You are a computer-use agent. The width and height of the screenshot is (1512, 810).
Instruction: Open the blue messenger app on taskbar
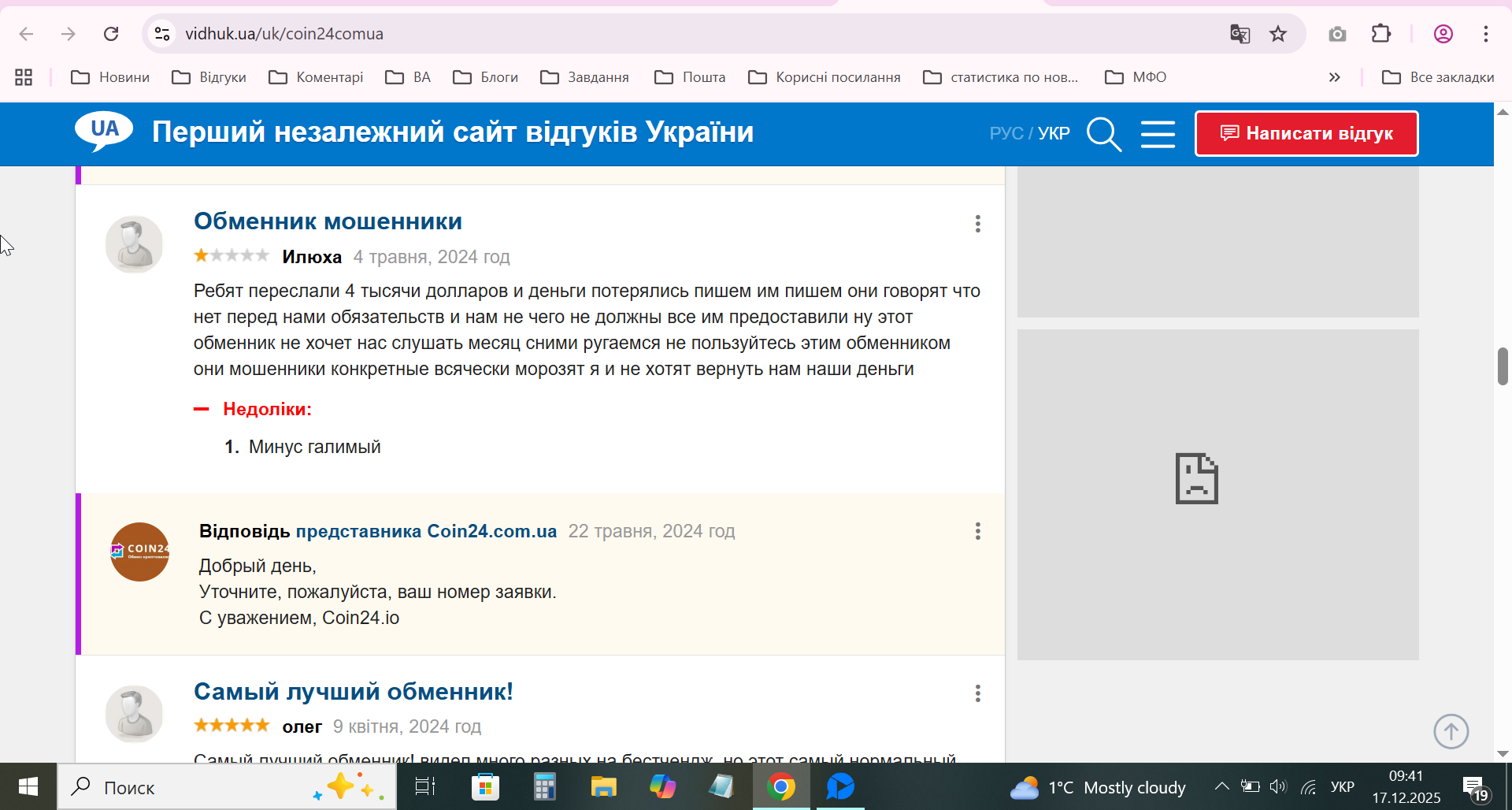[840, 786]
